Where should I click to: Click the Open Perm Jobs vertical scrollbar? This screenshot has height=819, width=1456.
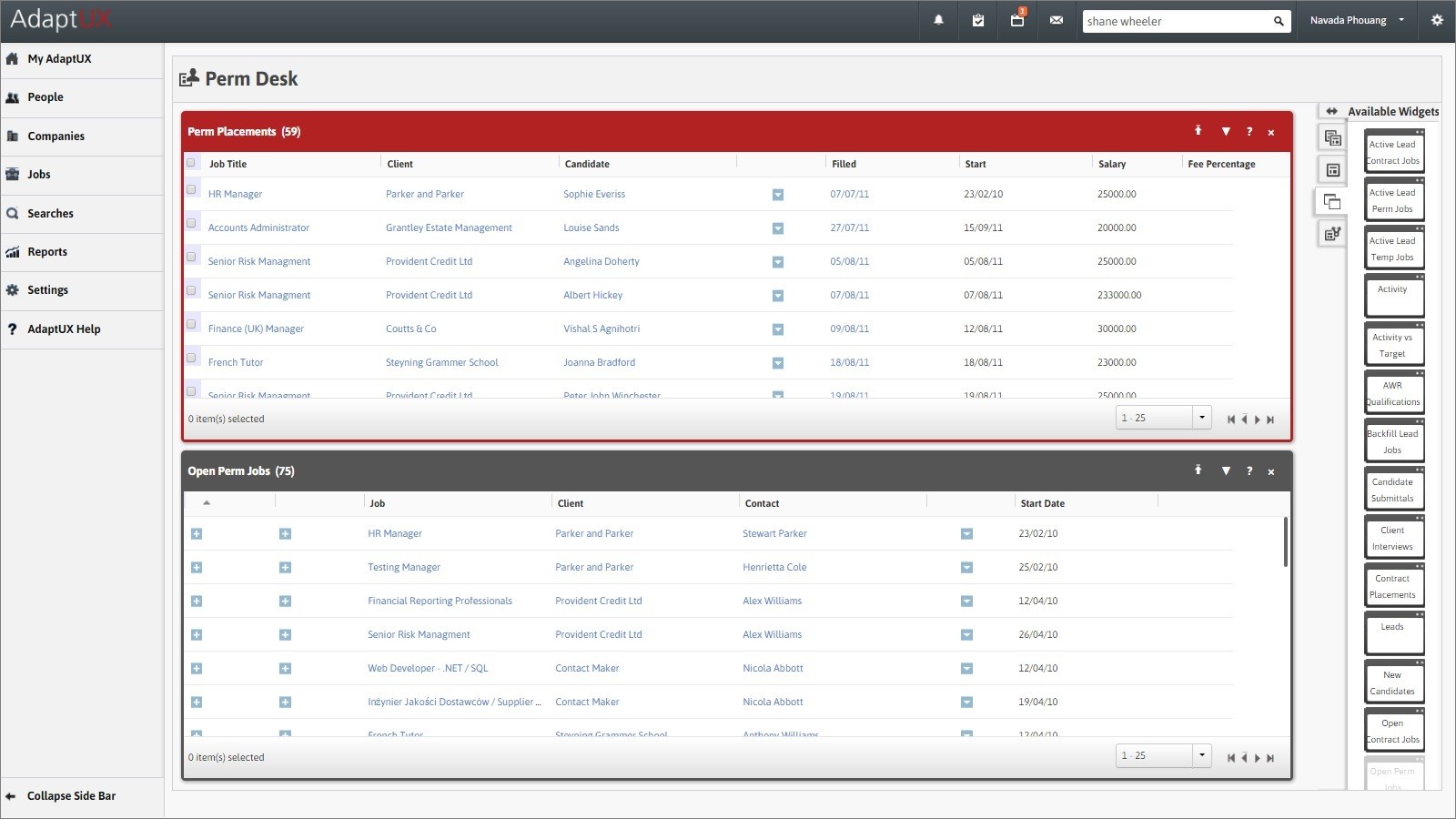pyautogui.click(x=1286, y=541)
